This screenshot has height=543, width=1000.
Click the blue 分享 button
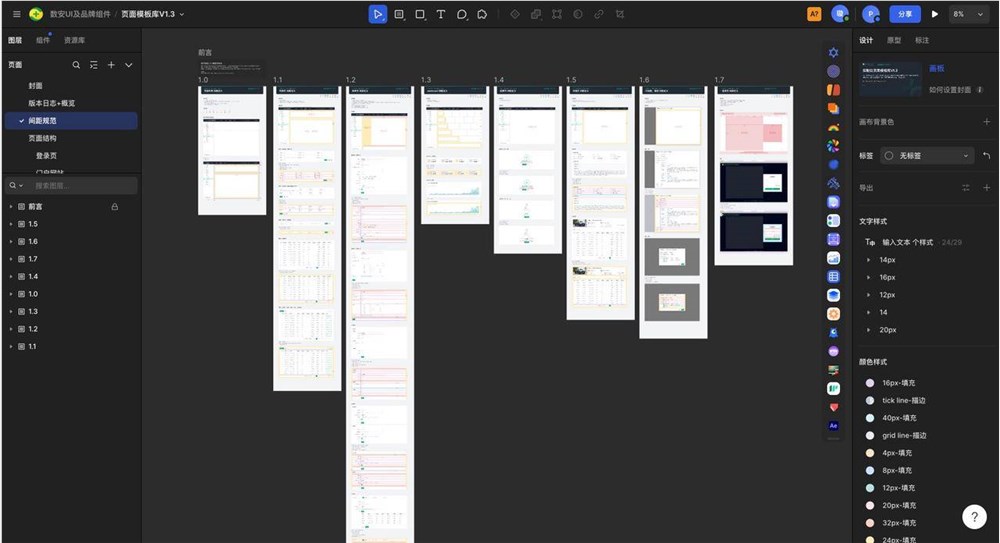tap(905, 14)
